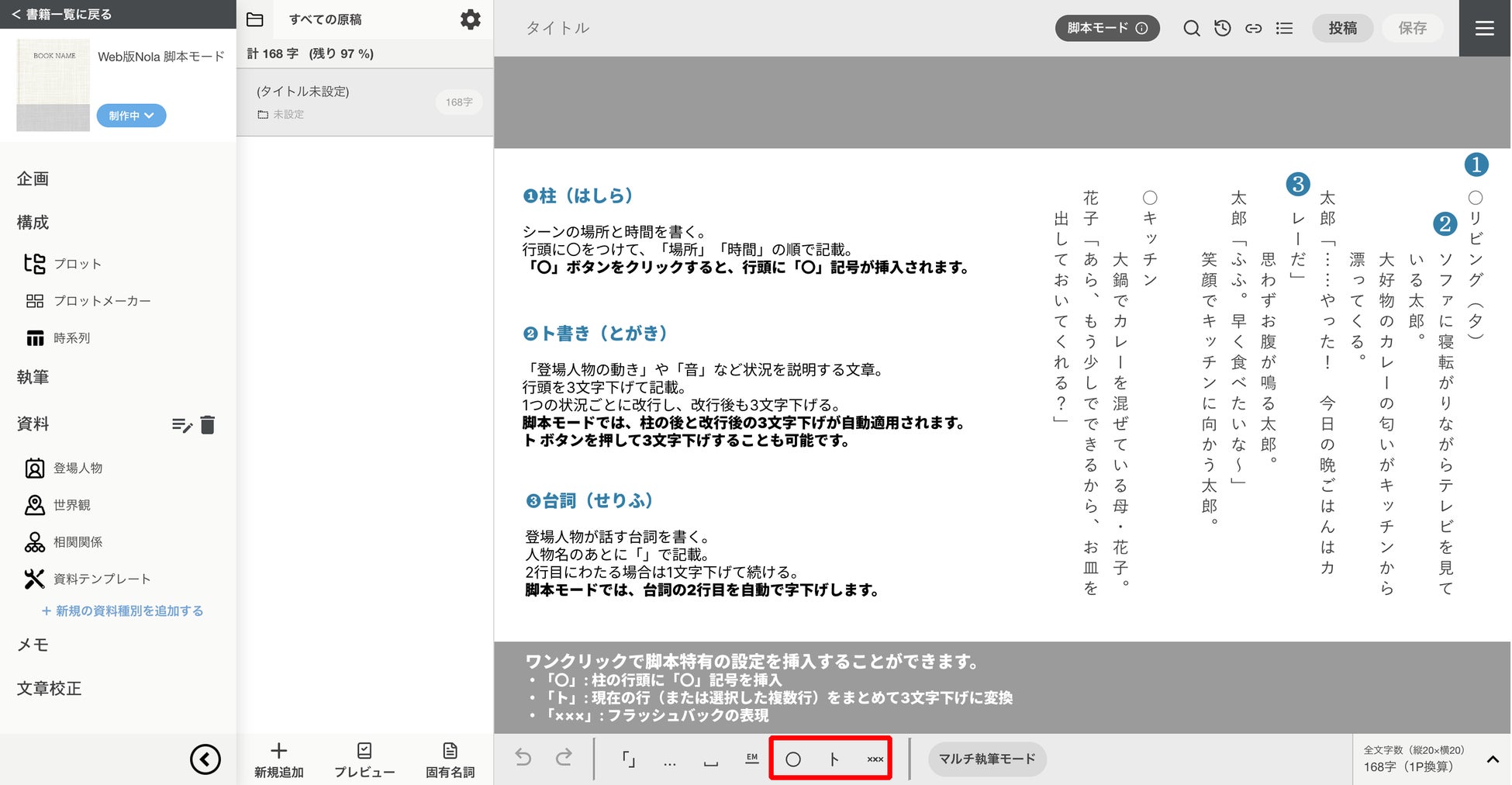Open 制作中 status dropdown
The width and height of the screenshot is (1512, 785).
(x=131, y=116)
